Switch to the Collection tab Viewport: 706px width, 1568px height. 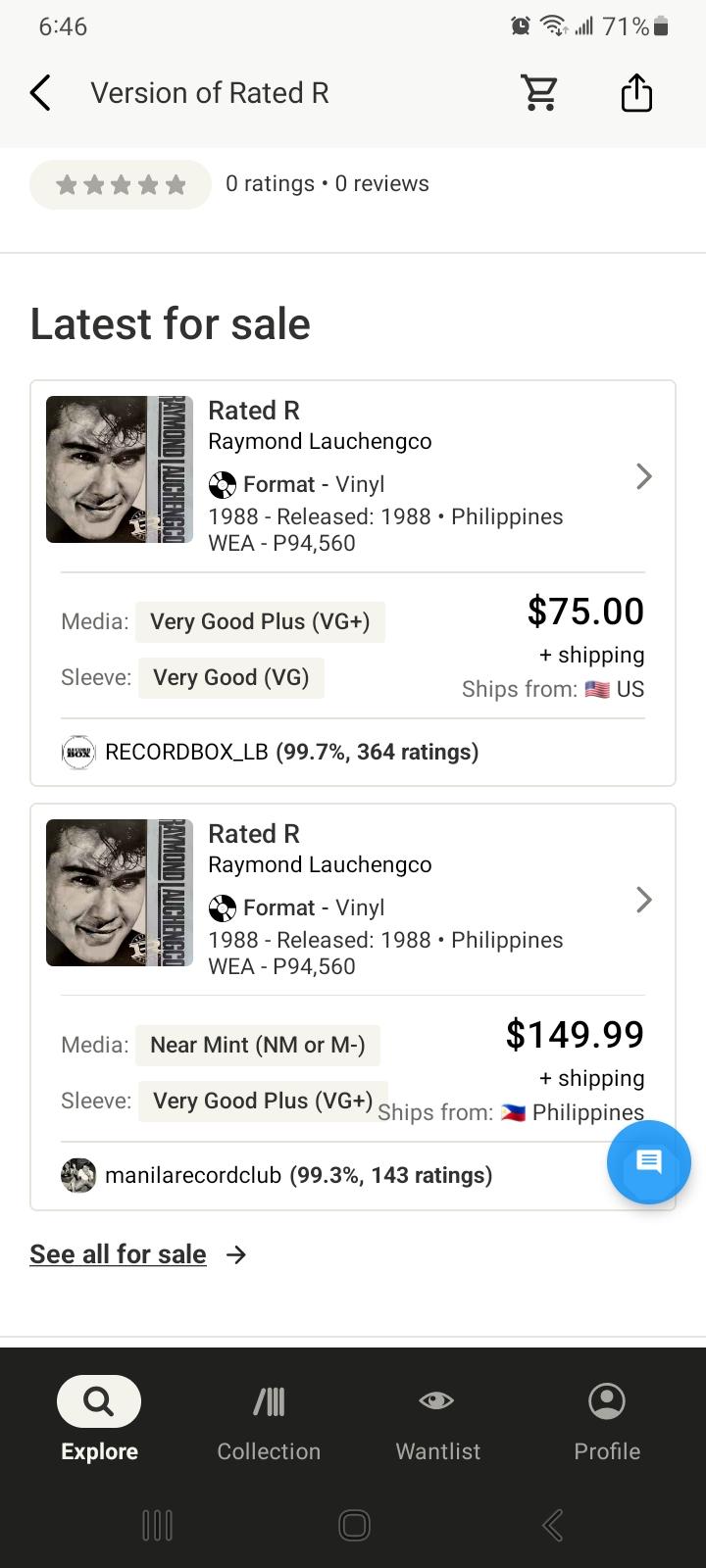(269, 1419)
